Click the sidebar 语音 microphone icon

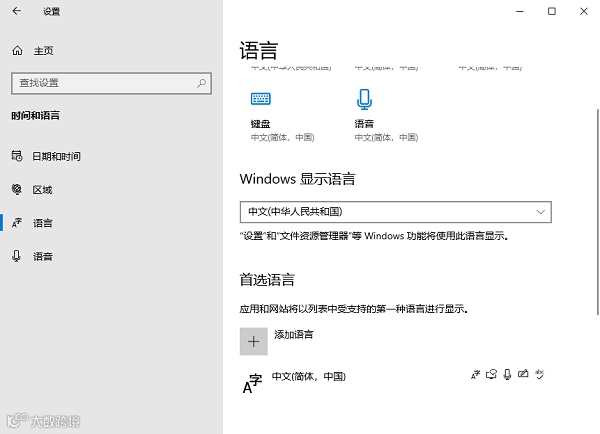click(16, 256)
